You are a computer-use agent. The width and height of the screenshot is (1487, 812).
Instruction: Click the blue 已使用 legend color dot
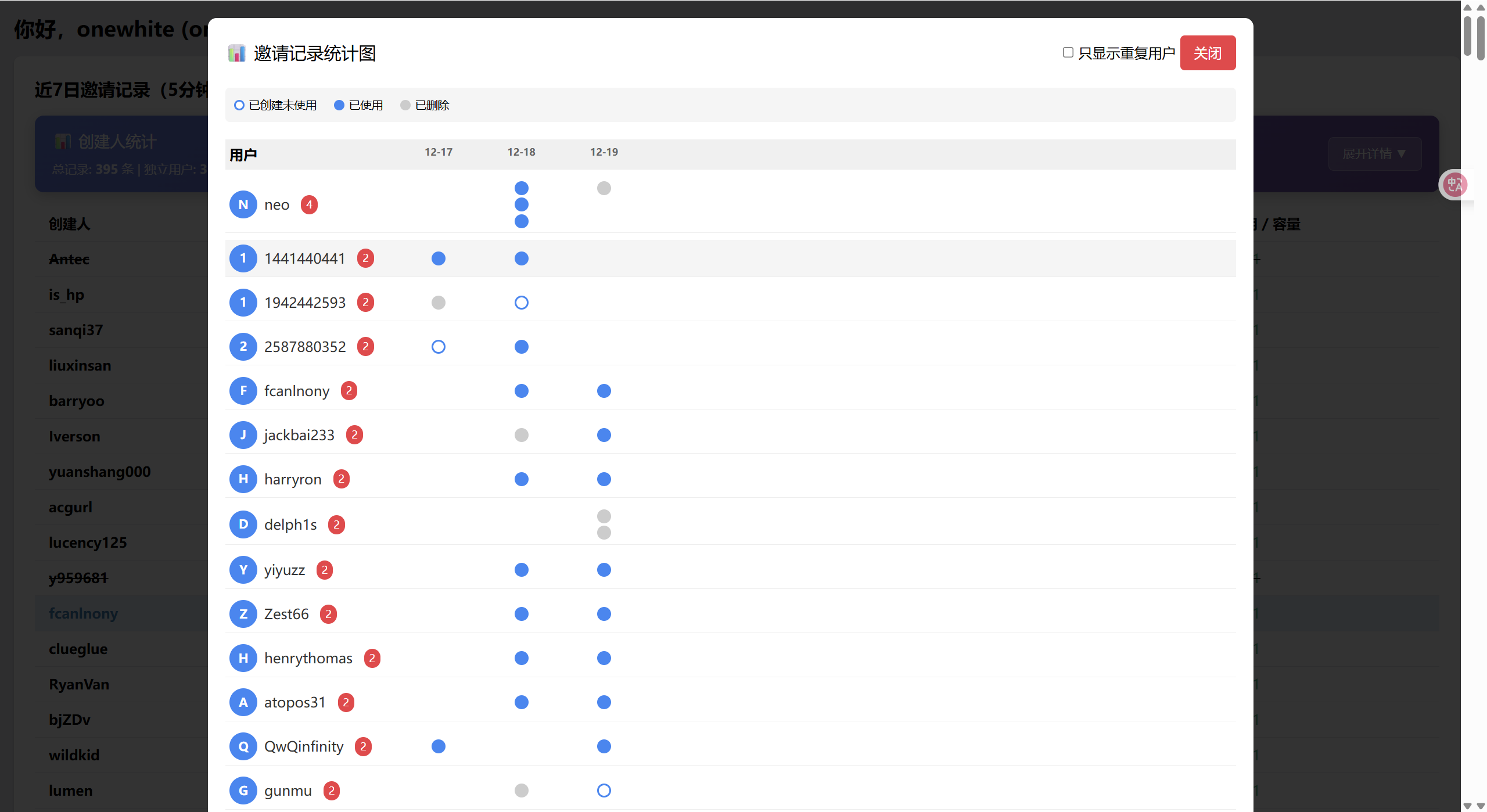pyautogui.click(x=339, y=105)
